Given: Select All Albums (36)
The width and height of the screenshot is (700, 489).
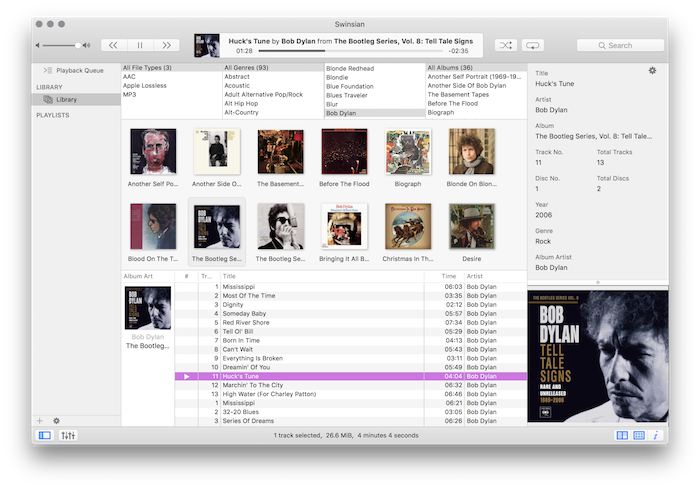Looking at the screenshot, I should click(x=476, y=68).
